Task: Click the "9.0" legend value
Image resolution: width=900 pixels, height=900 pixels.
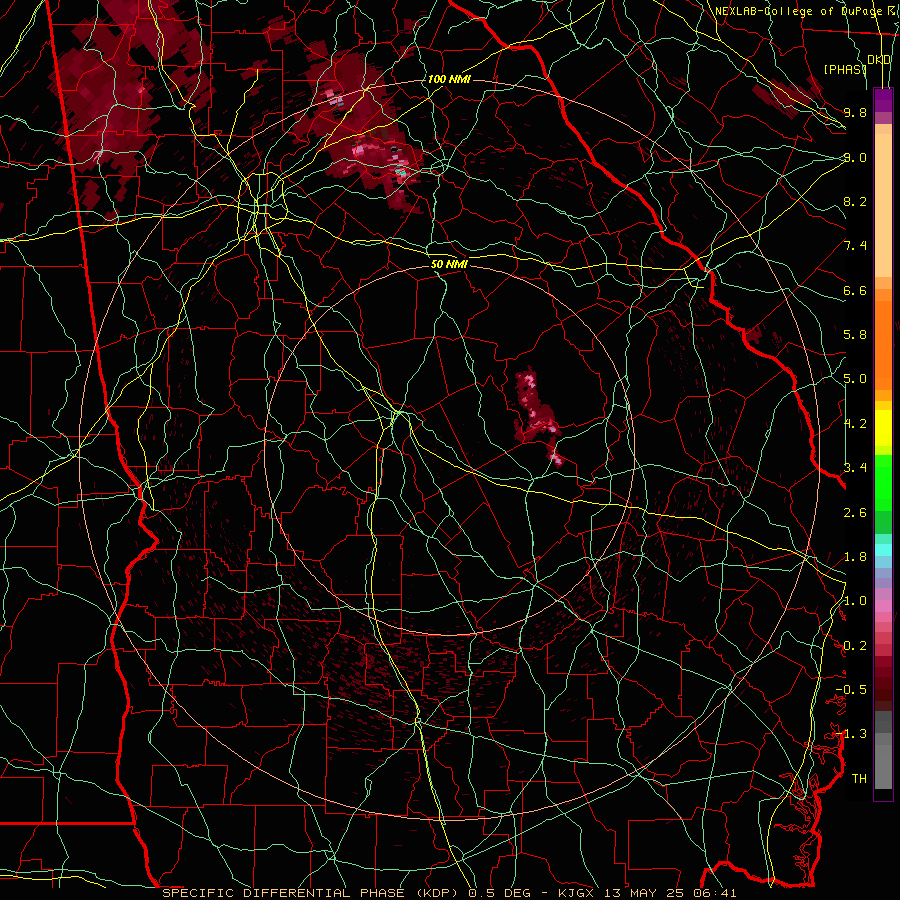Action: point(855,157)
